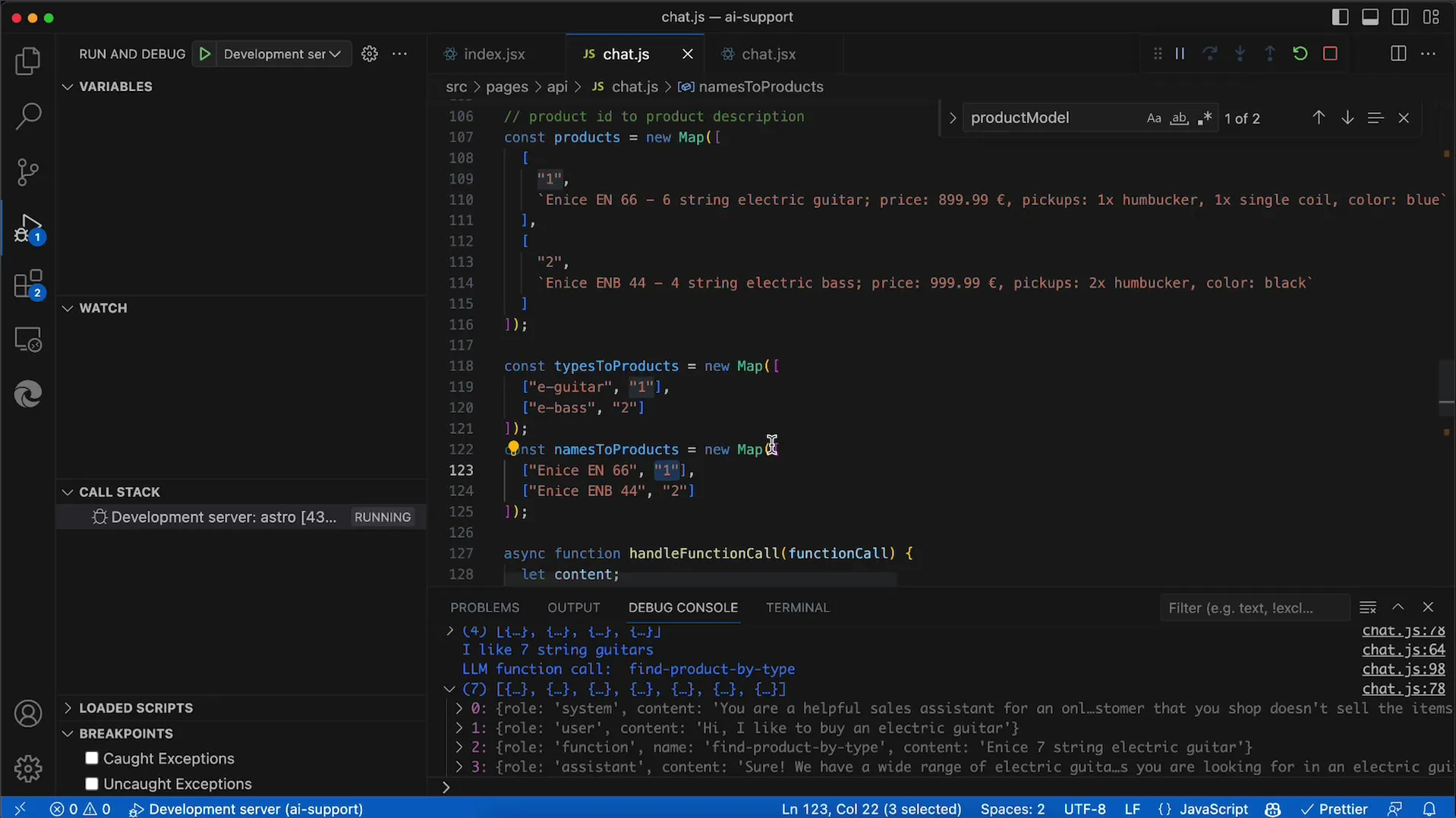This screenshot has width=1456, height=818.
Task: Split the editor to the right
Action: click(x=1398, y=54)
